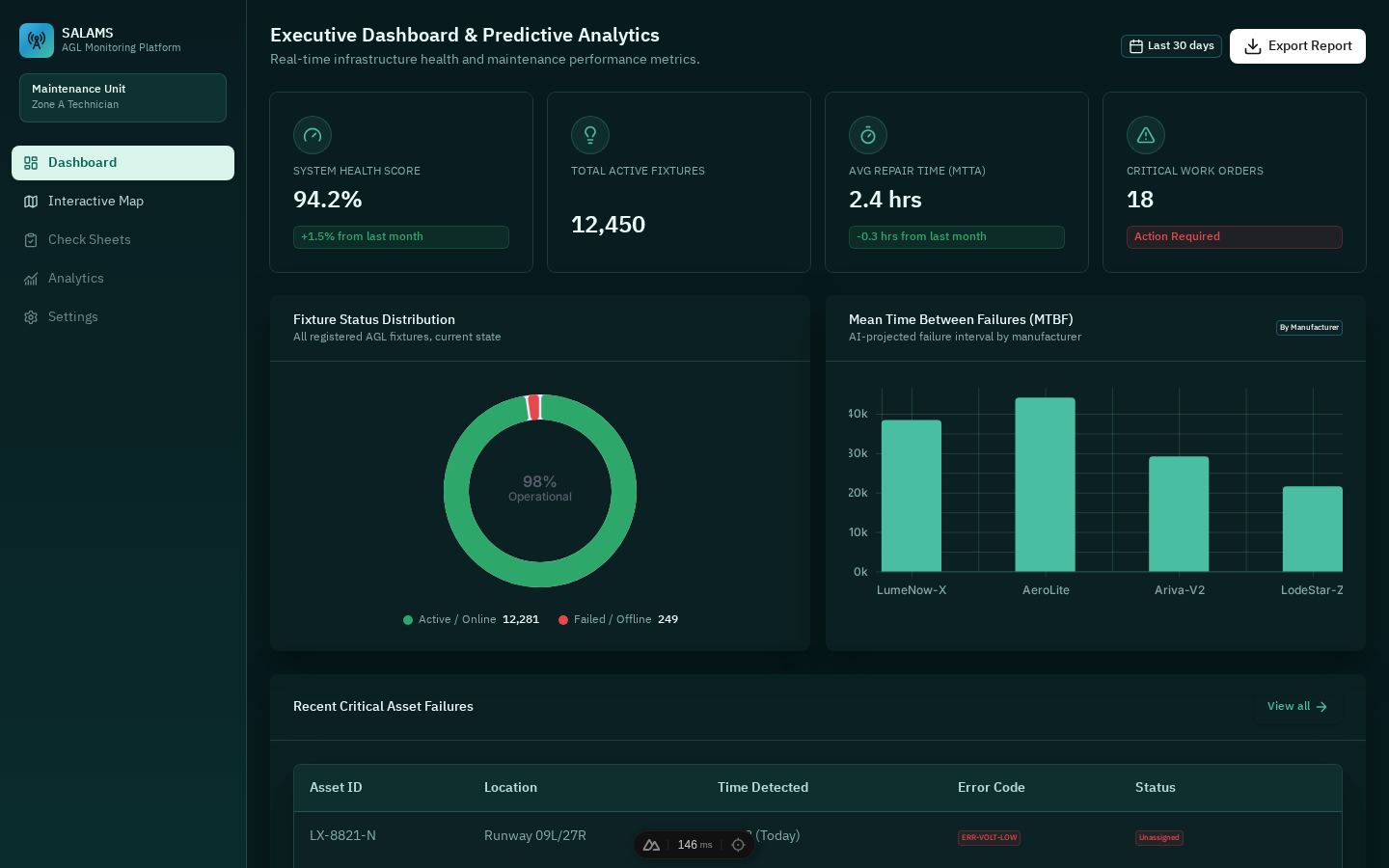
Task: Click the Status column header
Action: click(x=1156, y=788)
